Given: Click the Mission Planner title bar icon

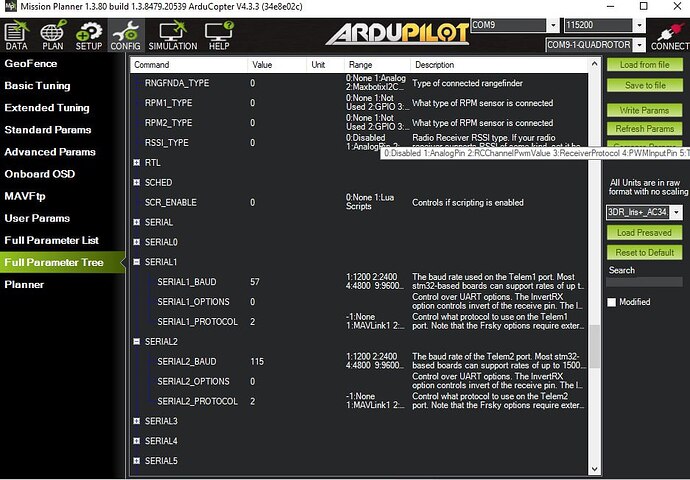Looking at the screenshot, I should click(x=10, y=7).
